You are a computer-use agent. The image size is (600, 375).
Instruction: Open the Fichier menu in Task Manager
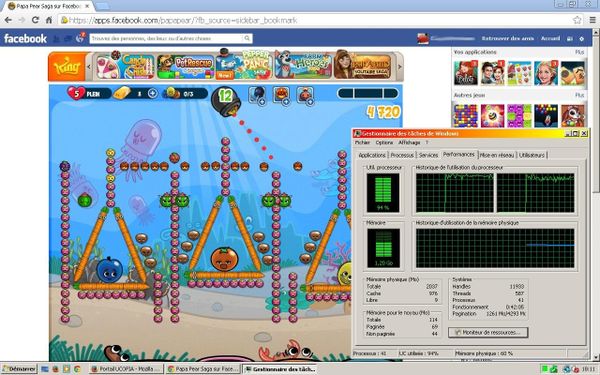pos(362,142)
